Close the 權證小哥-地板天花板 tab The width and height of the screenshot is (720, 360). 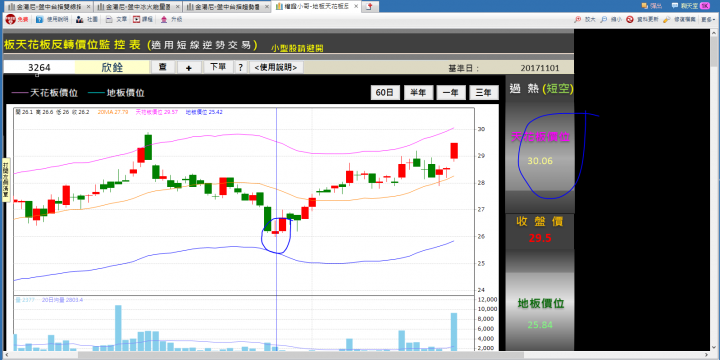click(357, 7)
